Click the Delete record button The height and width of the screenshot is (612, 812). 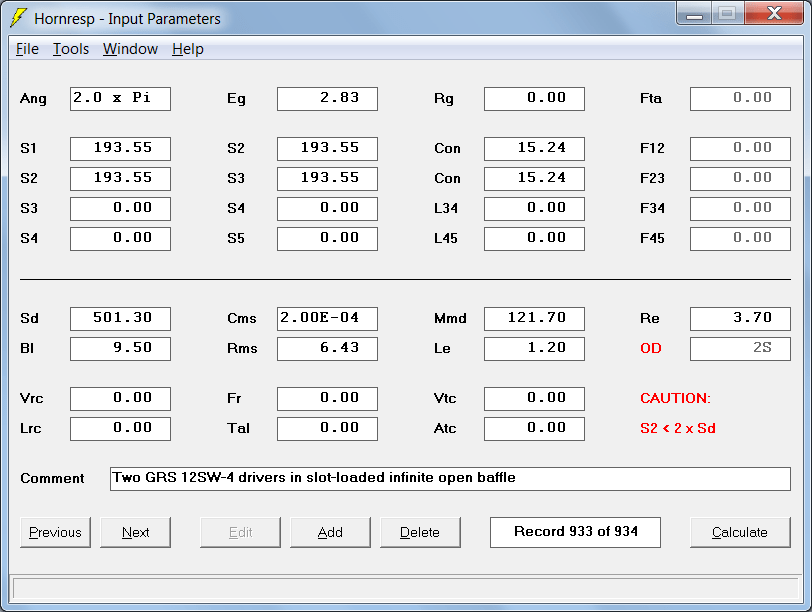click(x=420, y=532)
